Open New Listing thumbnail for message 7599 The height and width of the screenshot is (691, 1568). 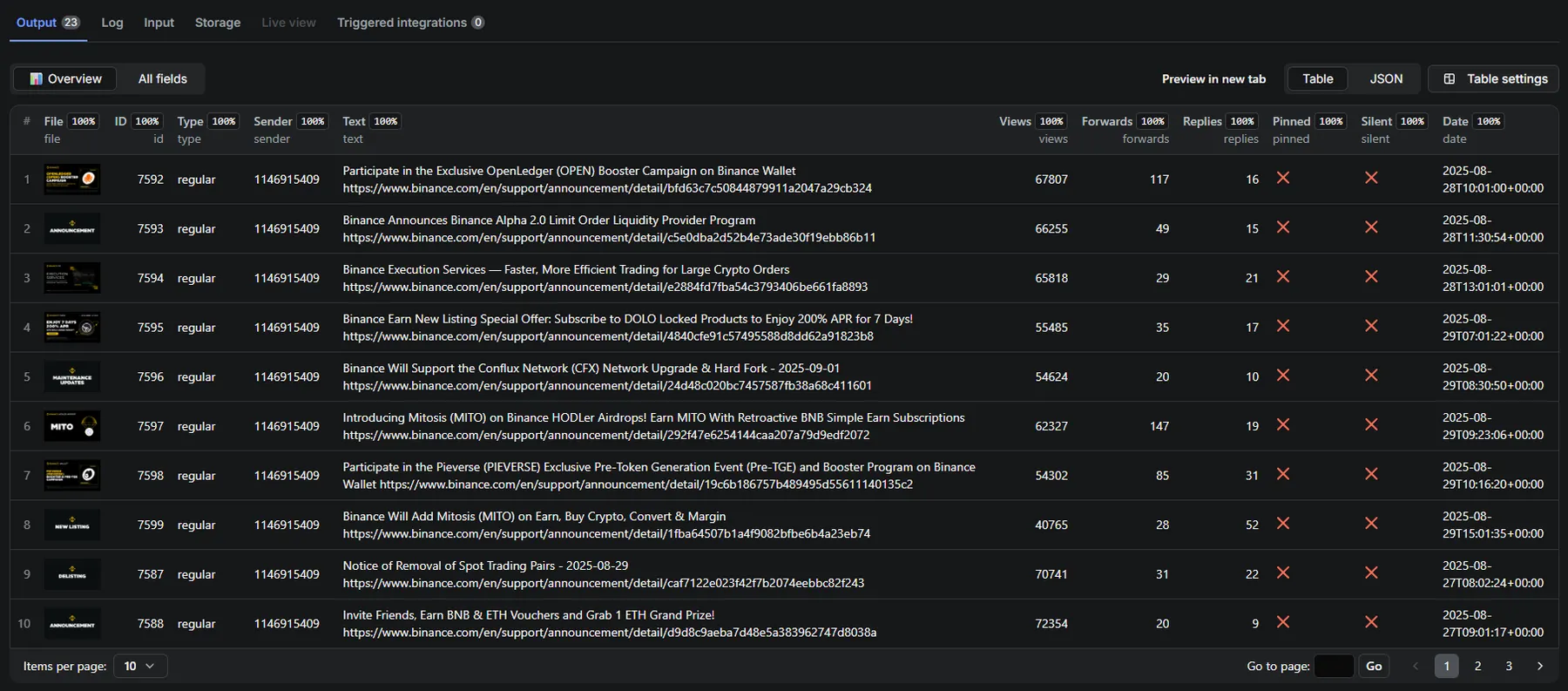click(x=72, y=525)
